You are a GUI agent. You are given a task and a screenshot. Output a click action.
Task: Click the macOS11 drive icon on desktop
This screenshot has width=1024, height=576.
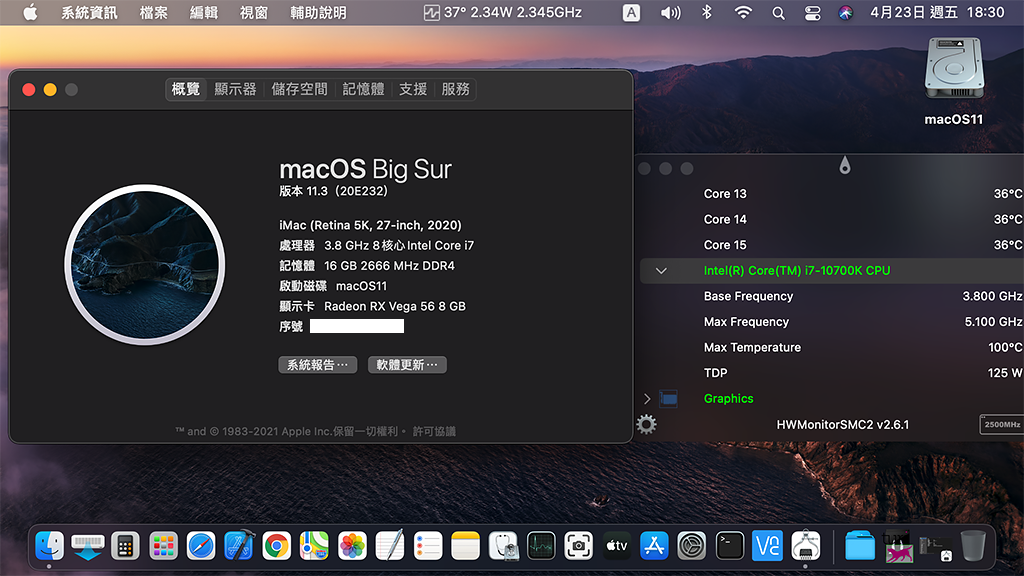pos(954,68)
